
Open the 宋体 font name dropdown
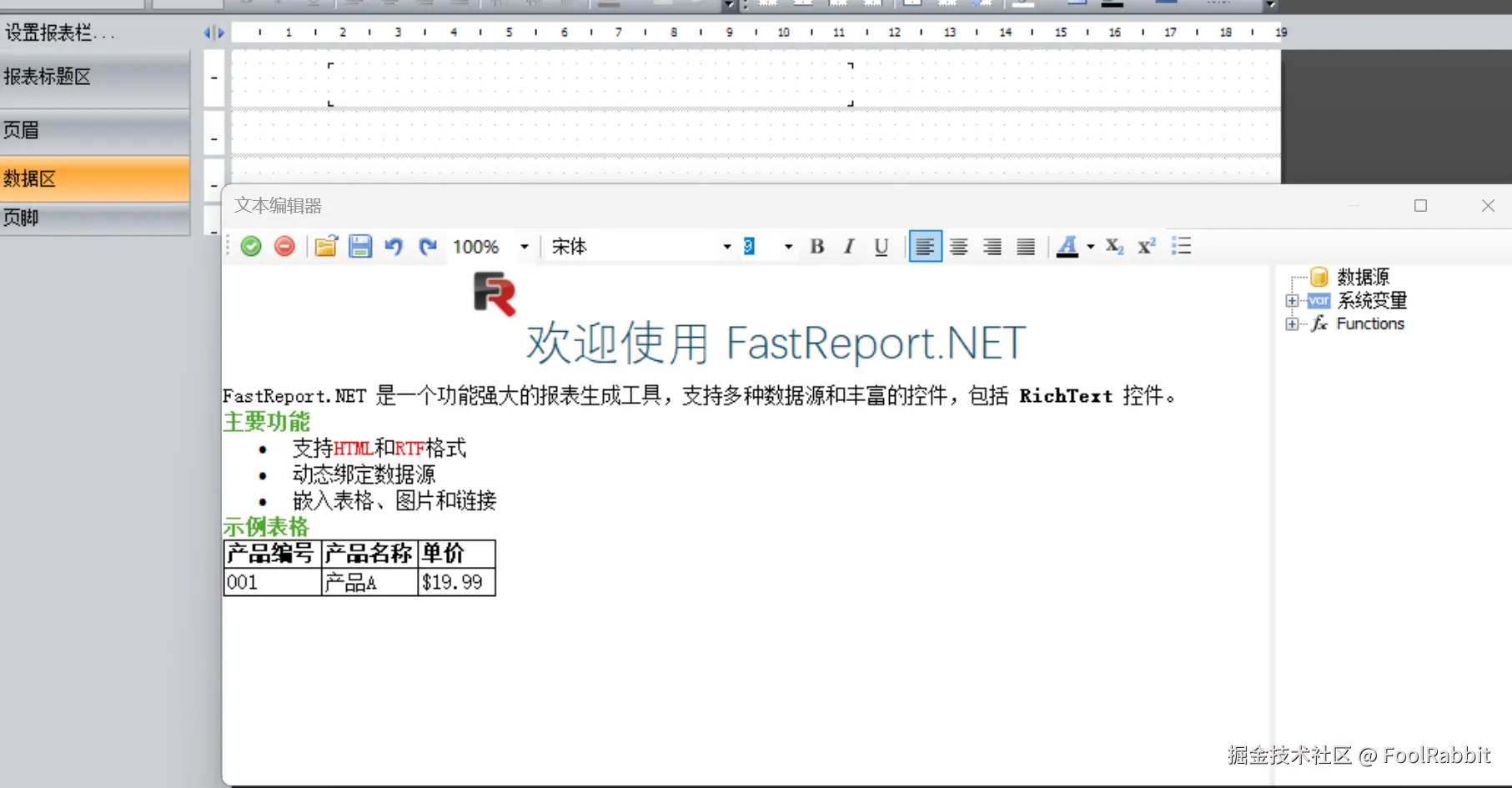click(727, 247)
